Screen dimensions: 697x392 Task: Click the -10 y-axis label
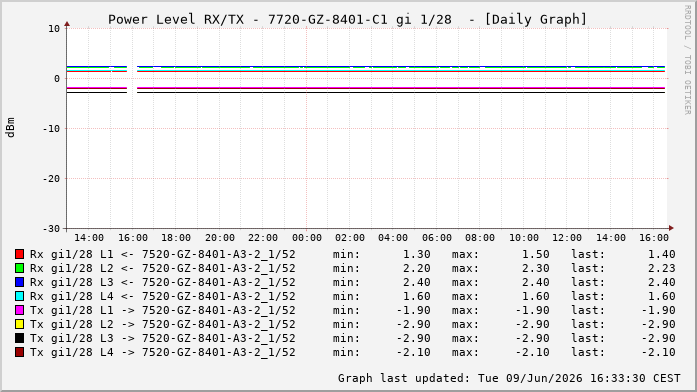(x=51, y=128)
